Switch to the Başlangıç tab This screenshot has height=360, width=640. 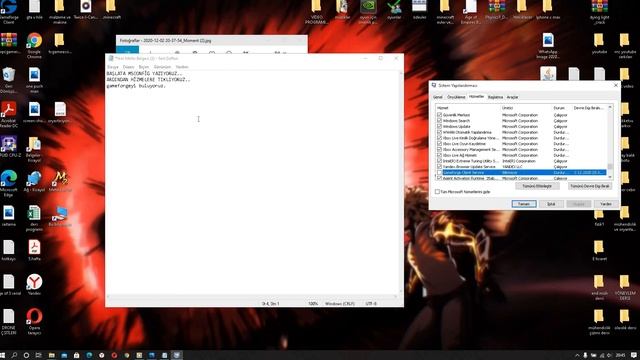pyautogui.click(x=495, y=97)
